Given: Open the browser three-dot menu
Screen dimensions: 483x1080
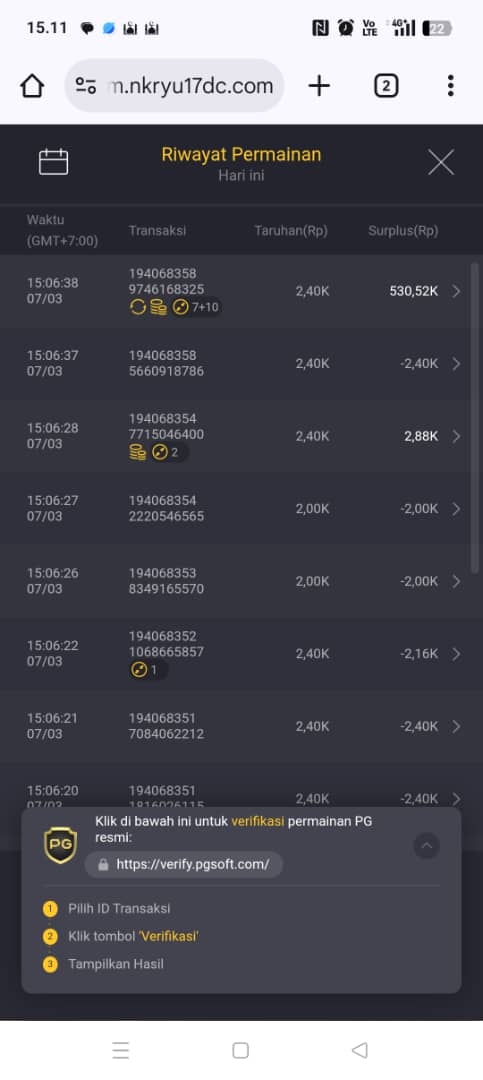Looking at the screenshot, I should pos(450,86).
